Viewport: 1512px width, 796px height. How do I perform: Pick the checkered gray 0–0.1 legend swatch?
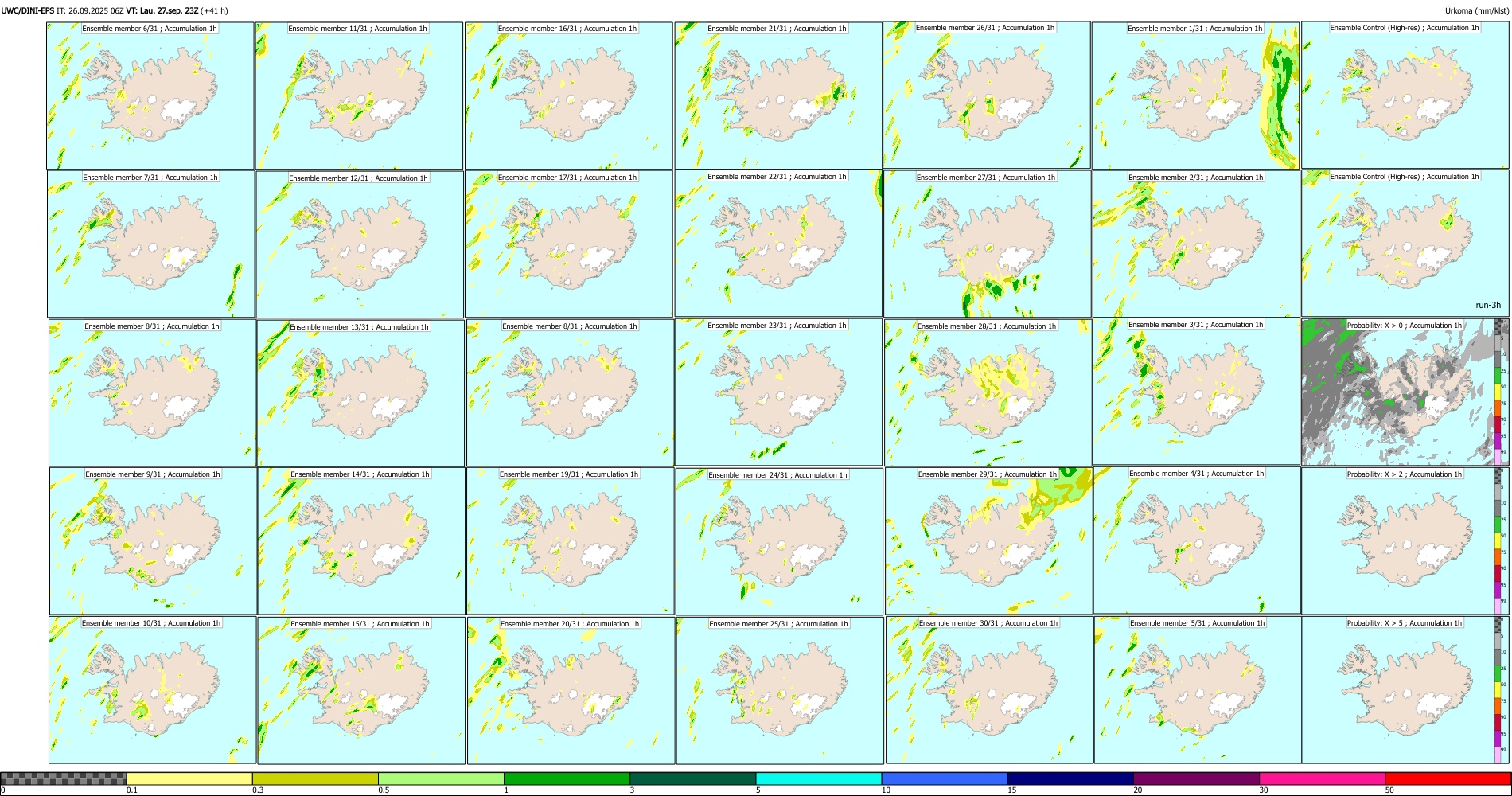click(64, 778)
